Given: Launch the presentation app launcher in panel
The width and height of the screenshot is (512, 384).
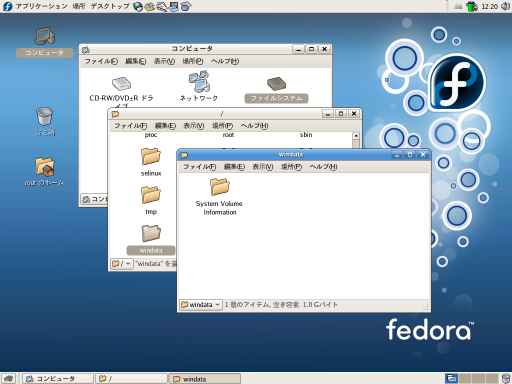Looking at the screenshot, I should point(174,6).
